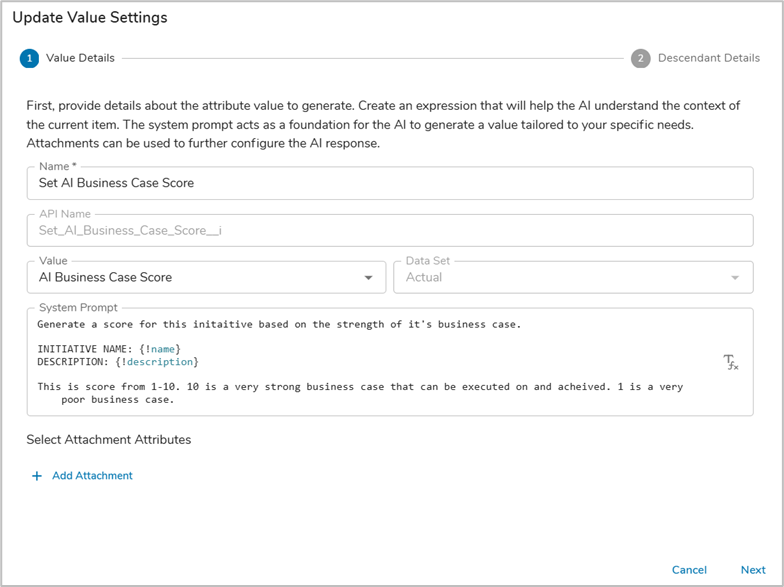Click the Actual text in Data Set

point(423,277)
